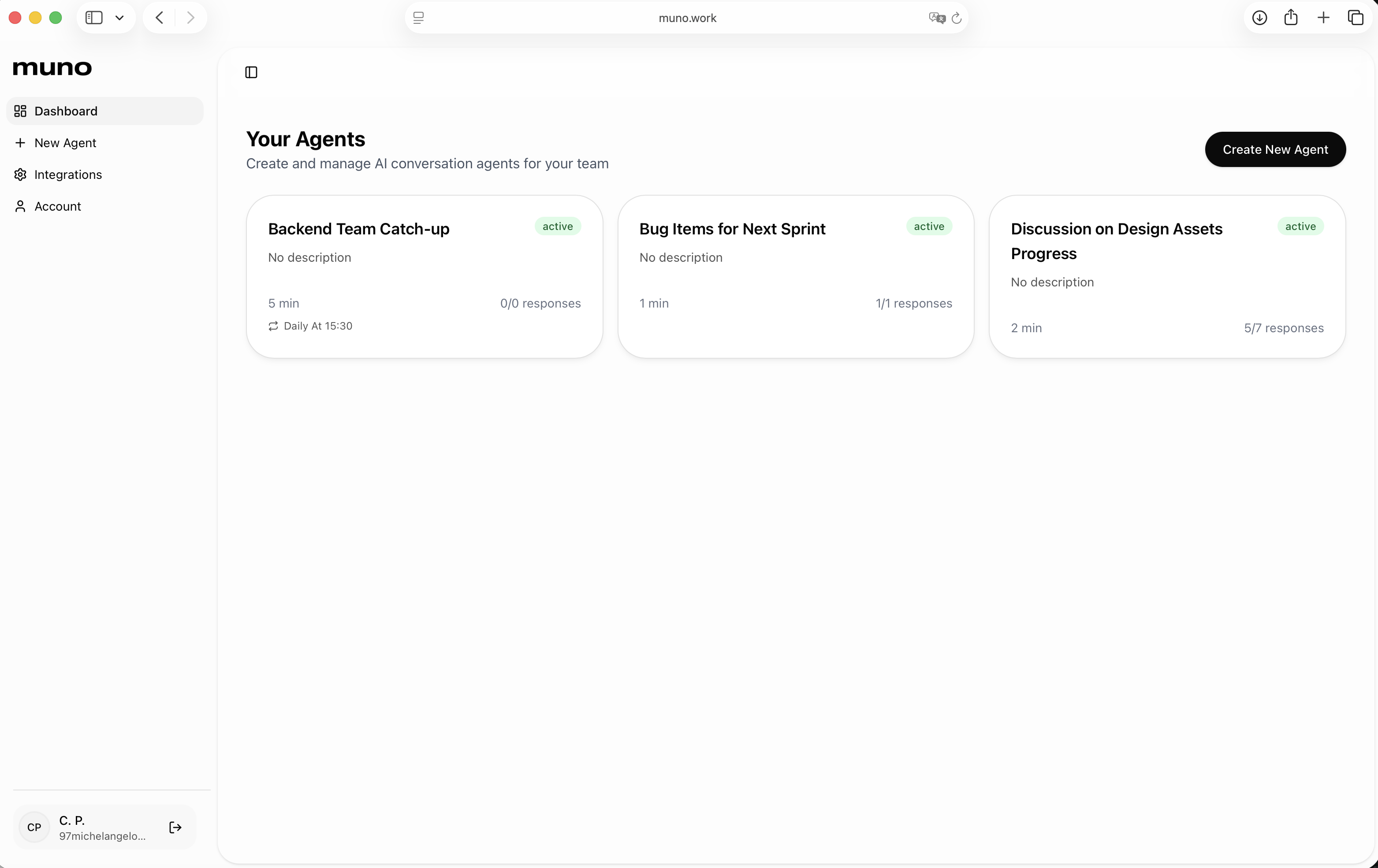Open Integrations settings via the gear icon
This screenshot has width=1378, height=868.
click(21, 174)
